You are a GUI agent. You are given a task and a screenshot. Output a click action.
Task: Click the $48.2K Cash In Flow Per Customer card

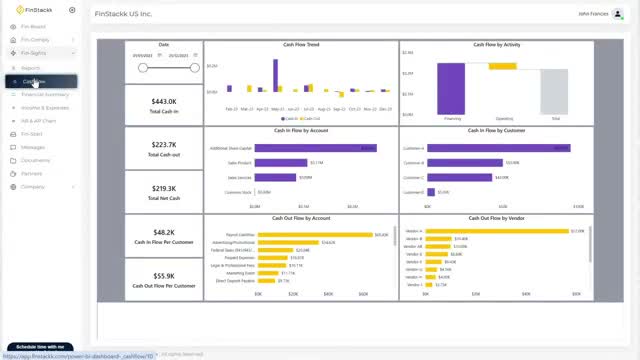[x=164, y=236]
